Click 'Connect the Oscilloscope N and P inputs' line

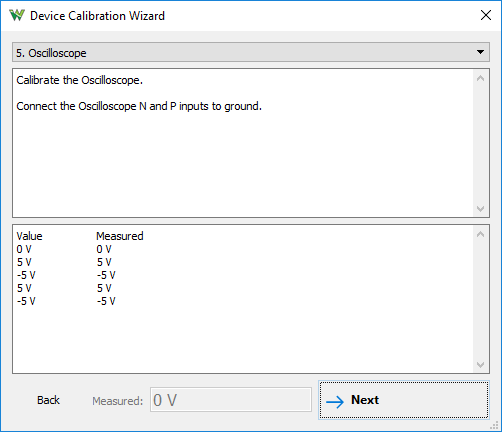[139, 106]
